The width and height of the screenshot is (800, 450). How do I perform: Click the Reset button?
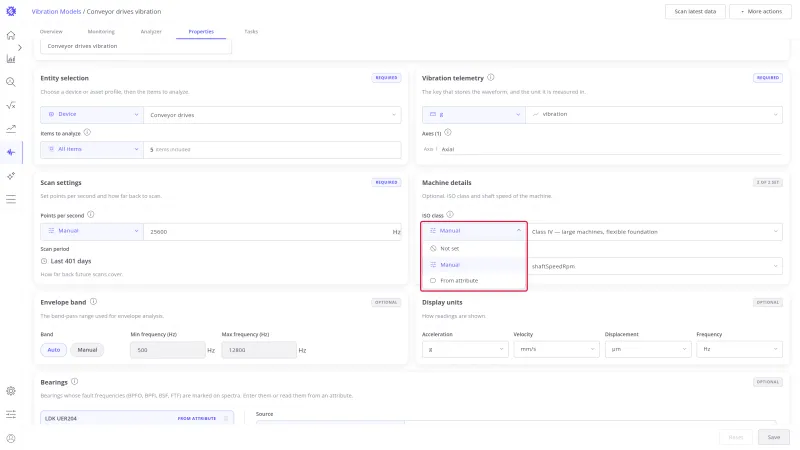coord(736,437)
